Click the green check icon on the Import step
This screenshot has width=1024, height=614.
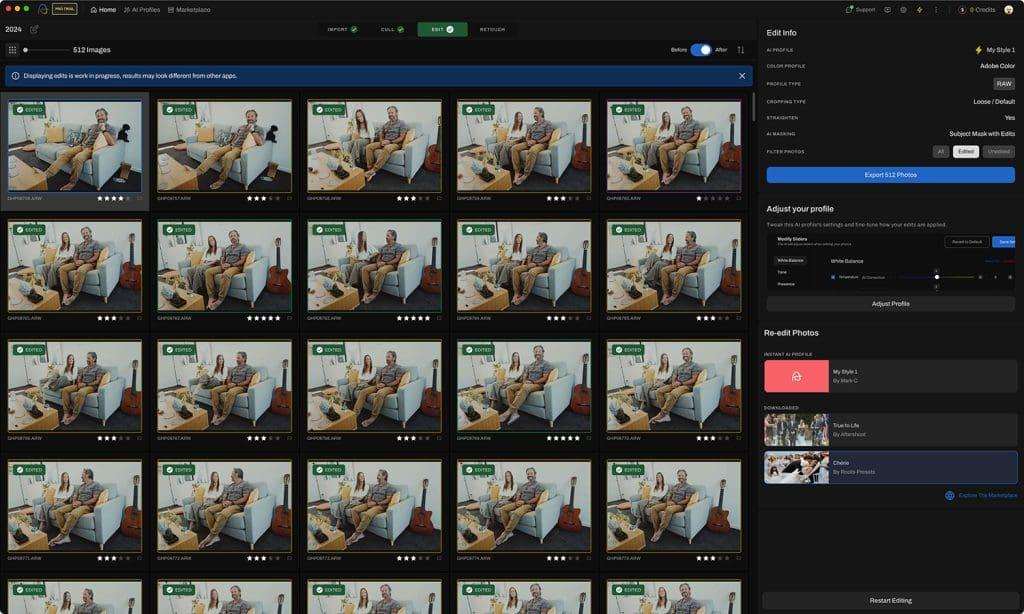pyautogui.click(x=354, y=29)
